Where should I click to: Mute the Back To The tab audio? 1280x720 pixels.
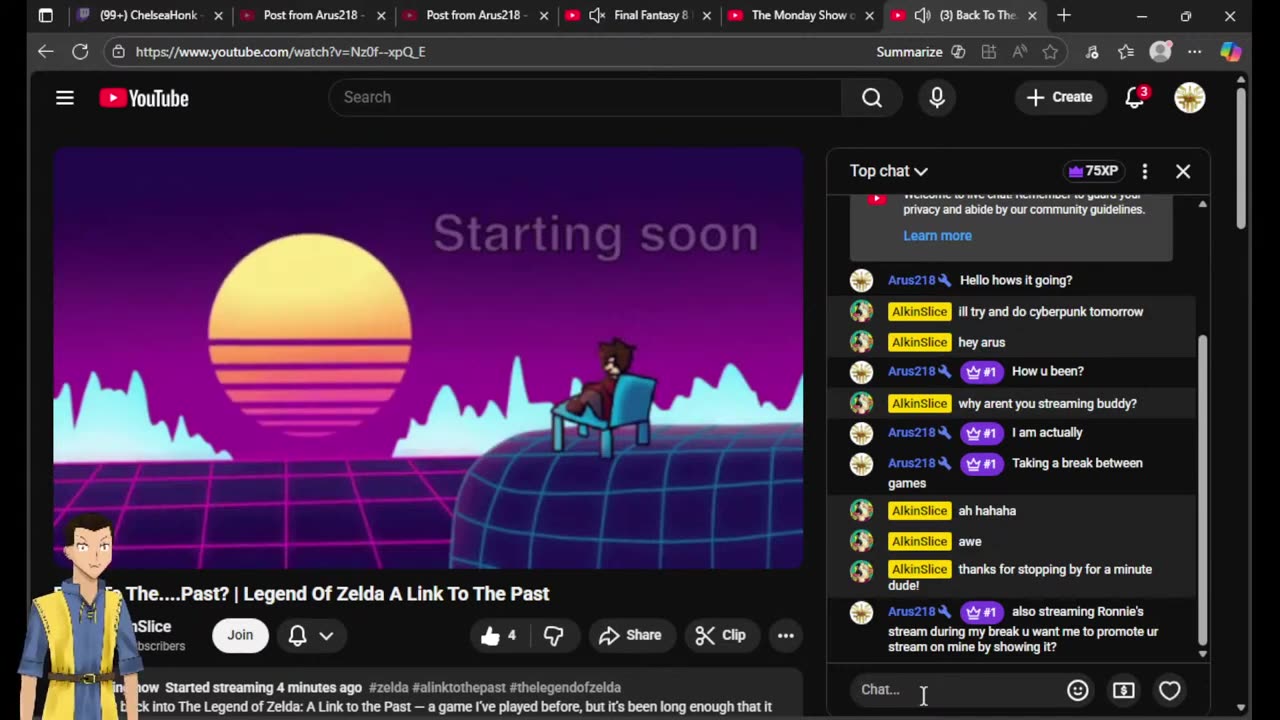coord(922,15)
